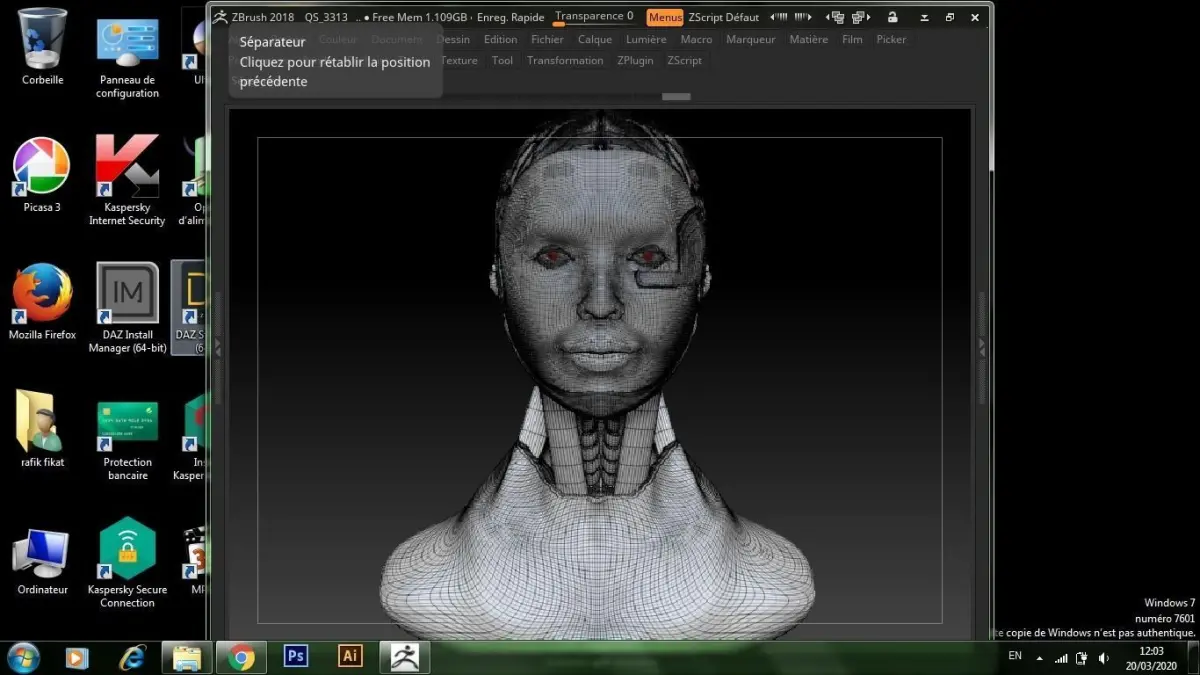
Task: Click the power battery tray icon
Action: [1082, 658]
